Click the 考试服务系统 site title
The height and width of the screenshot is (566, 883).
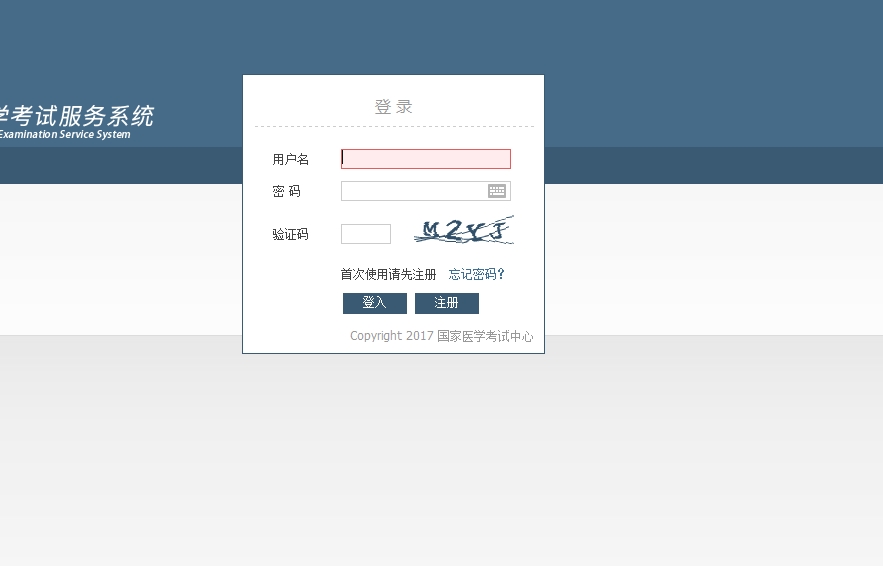pyautogui.click(x=78, y=116)
